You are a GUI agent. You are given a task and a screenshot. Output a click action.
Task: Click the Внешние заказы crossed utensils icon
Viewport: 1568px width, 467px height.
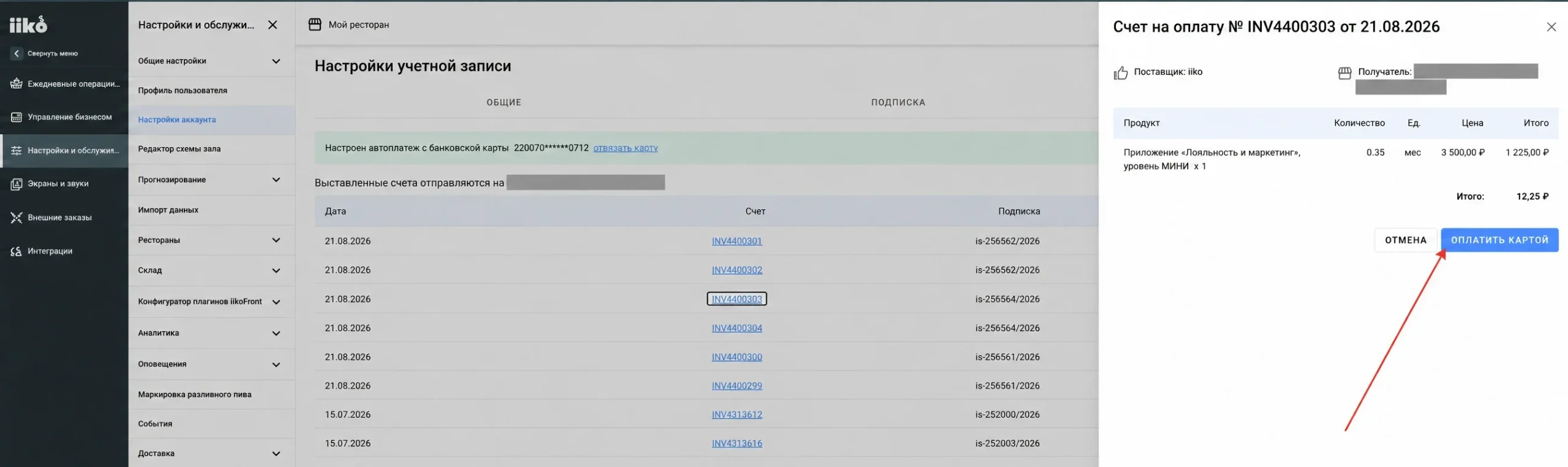(x=17, y=218)
